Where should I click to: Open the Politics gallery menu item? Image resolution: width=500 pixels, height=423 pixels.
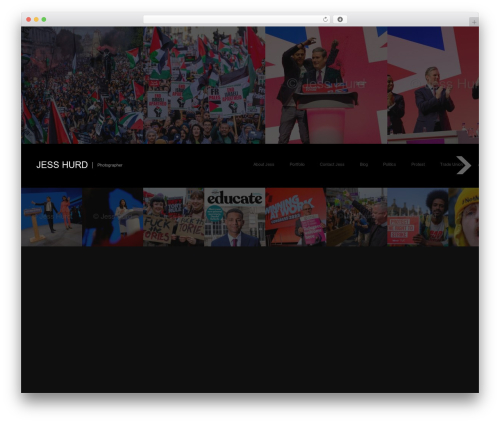pos(389,164)
